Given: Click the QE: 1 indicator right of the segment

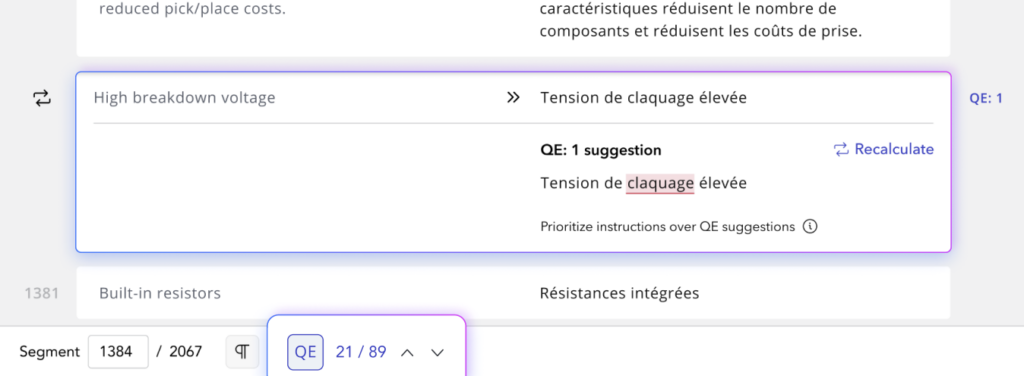Looking at the screenshot, I should tap(985, 99).
